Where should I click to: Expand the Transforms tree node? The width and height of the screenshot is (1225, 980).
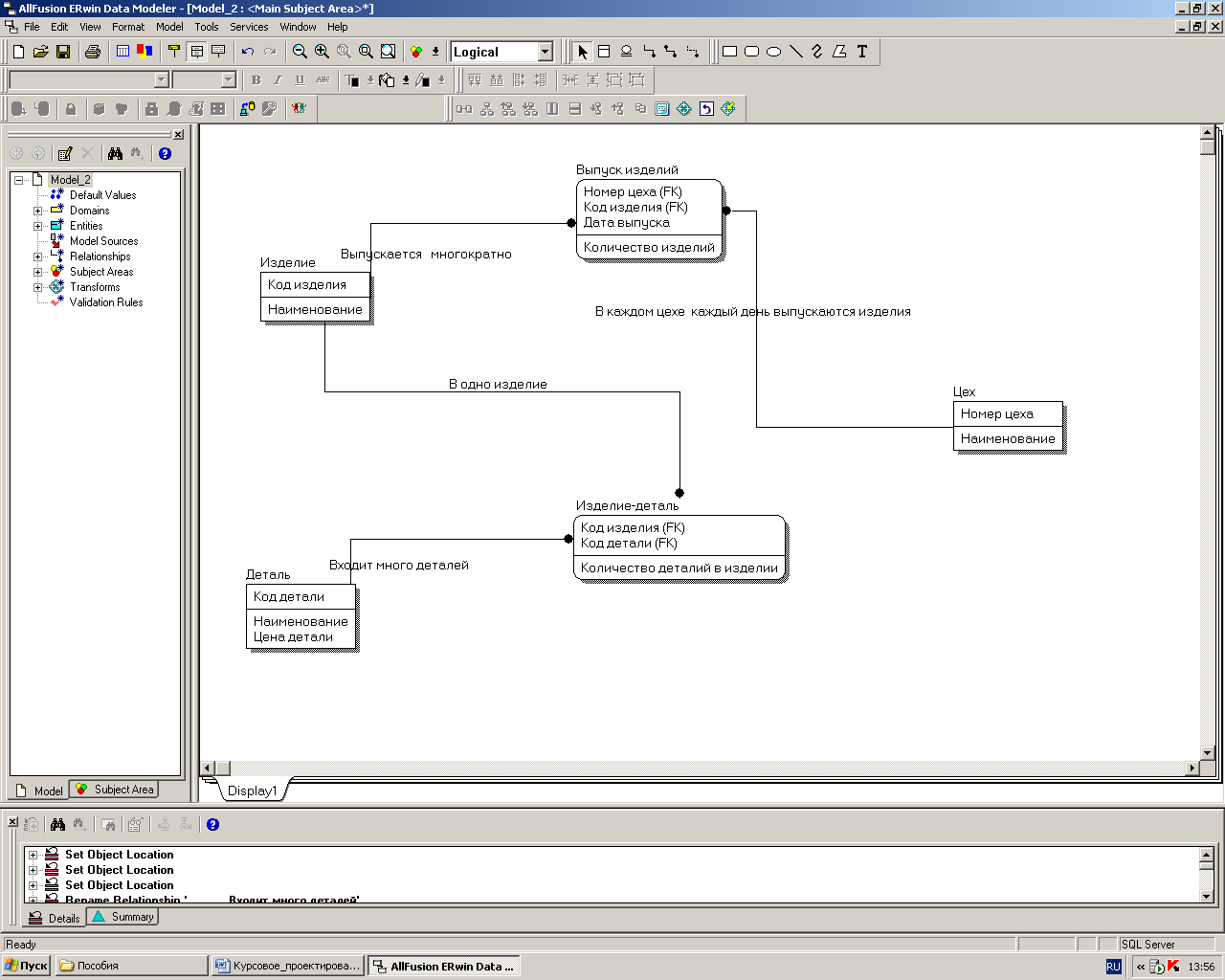point(38,287)
